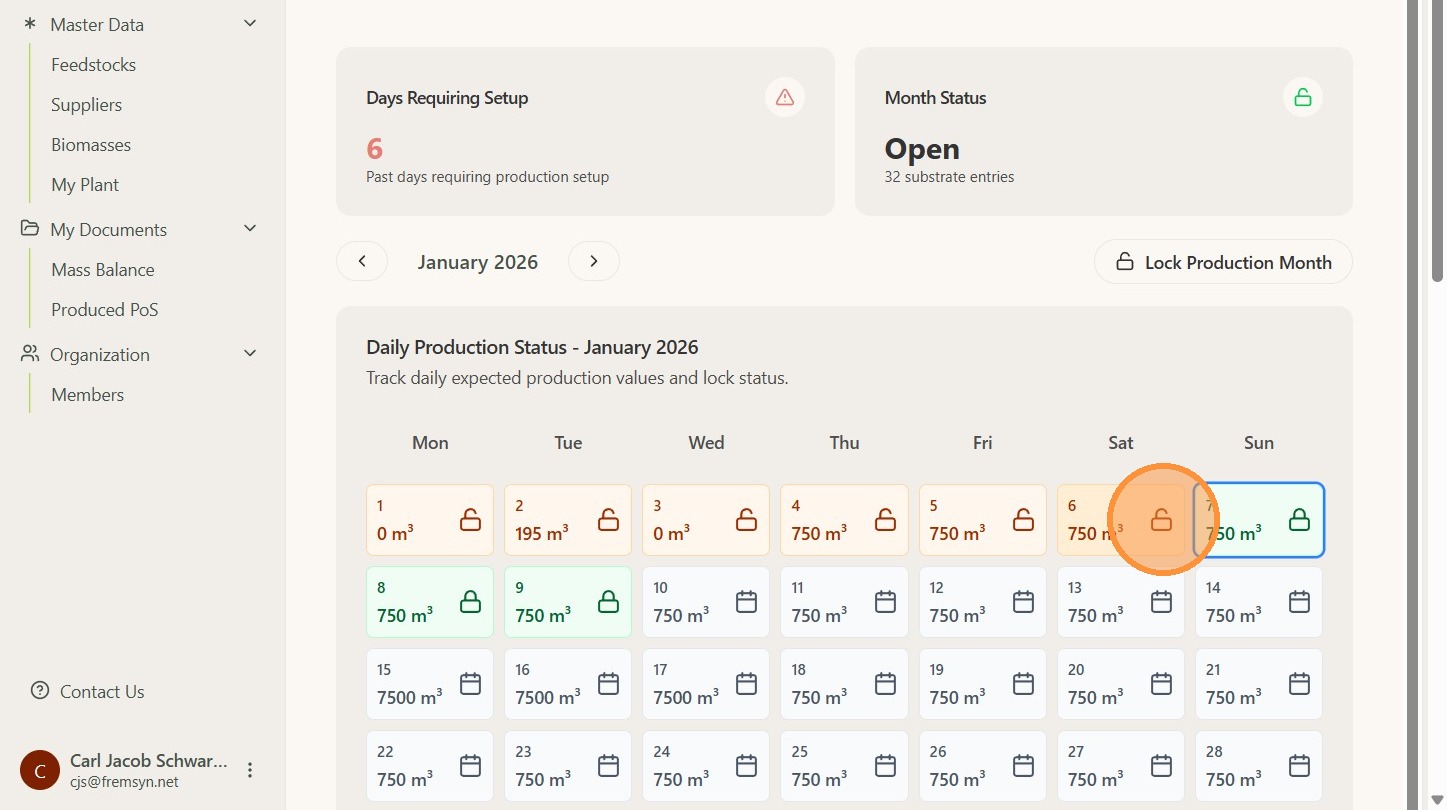Click the calendar icon on day 21
This screenshot has width=1447, height=810.
(1298, 684)
